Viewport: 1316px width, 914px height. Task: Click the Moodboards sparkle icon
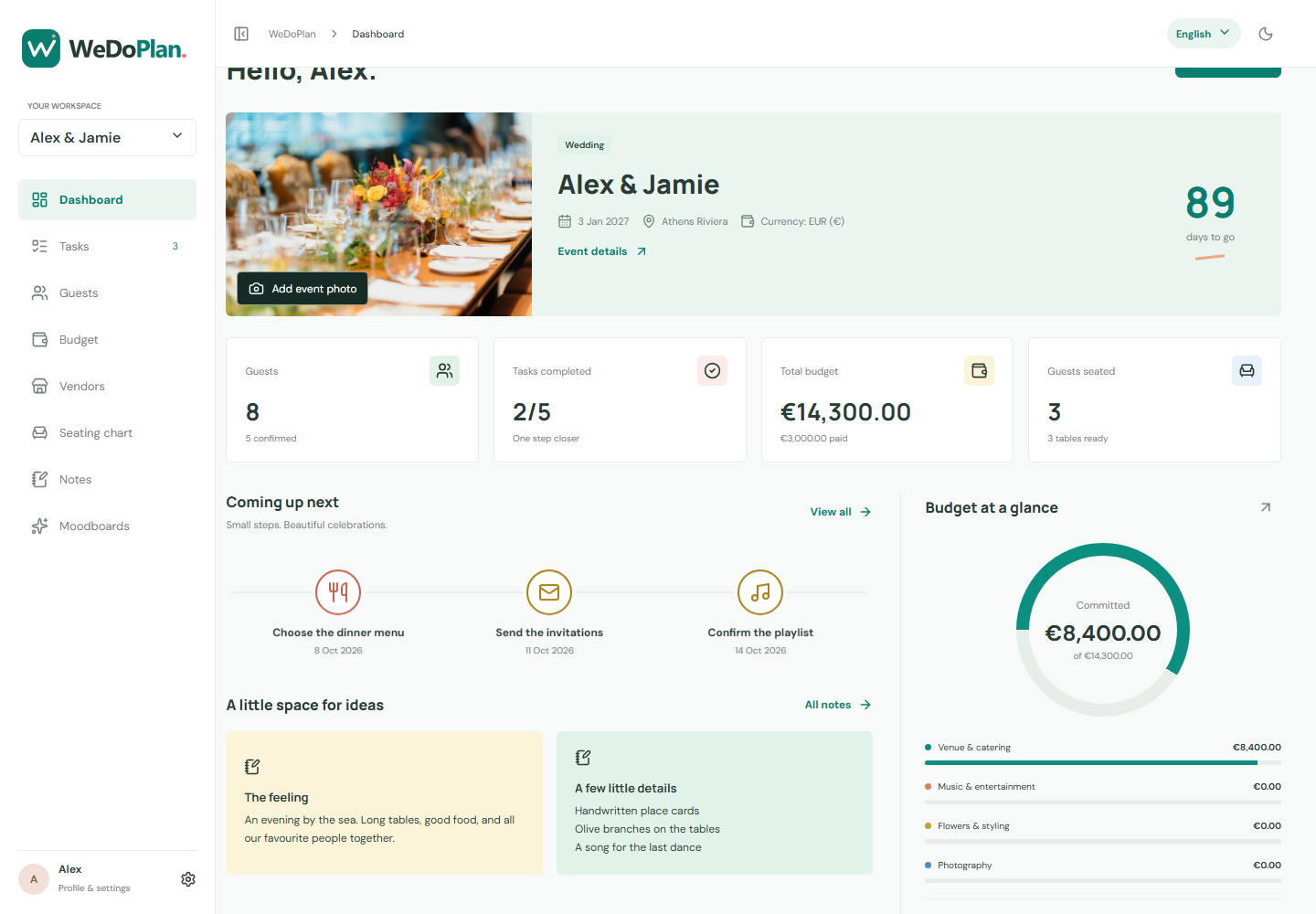pyautogui.click(x=39, y=526)
